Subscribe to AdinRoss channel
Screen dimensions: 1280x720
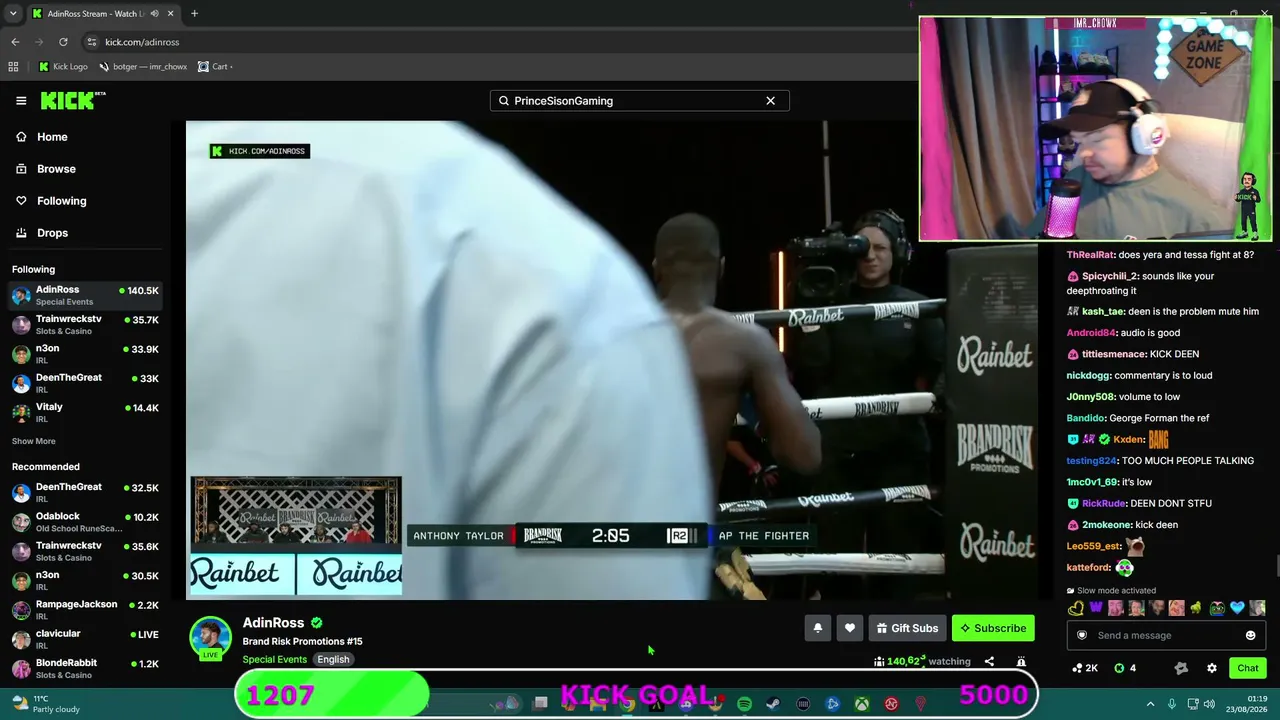[993, 628]
